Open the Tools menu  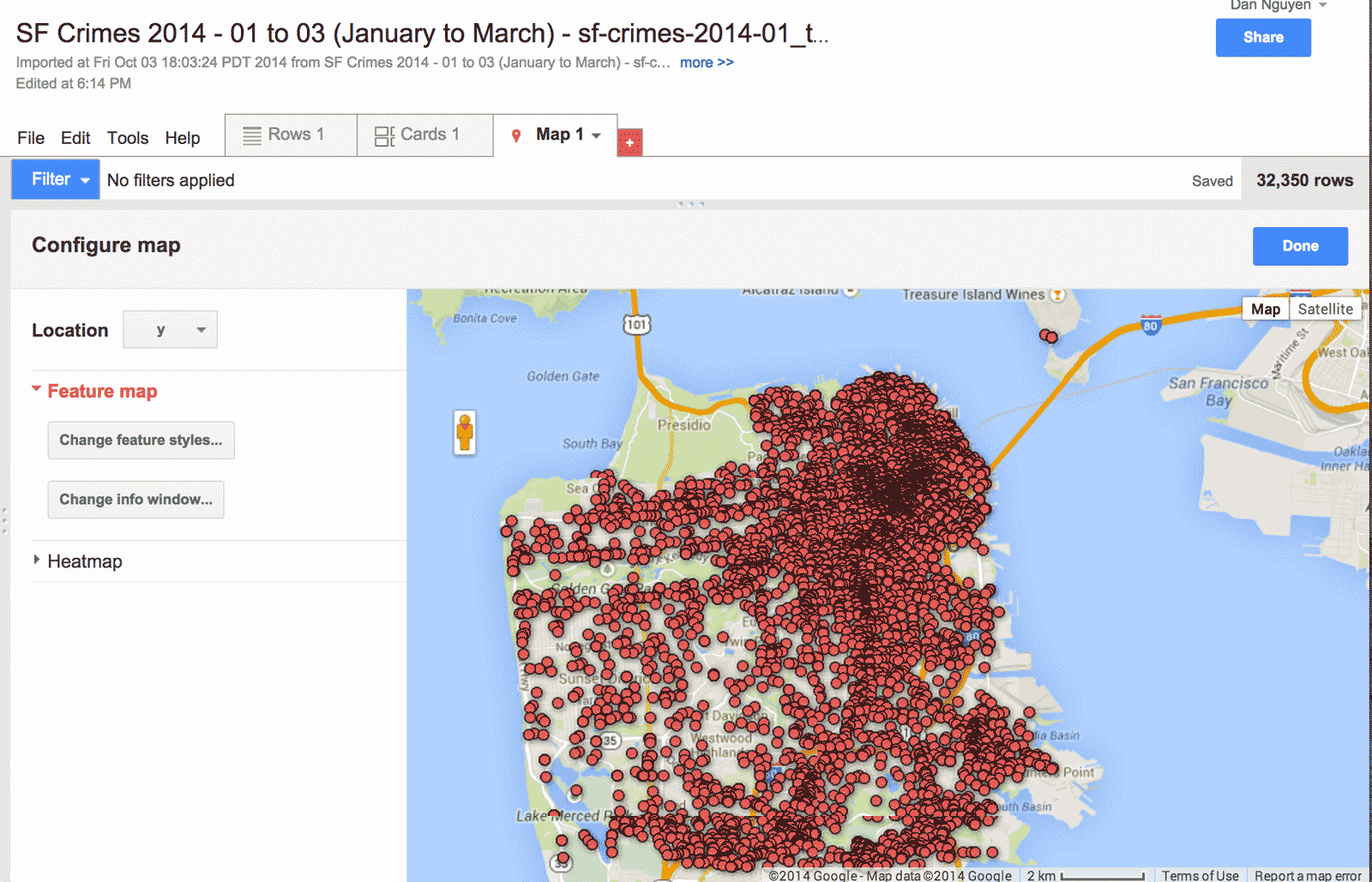[128, 138]
